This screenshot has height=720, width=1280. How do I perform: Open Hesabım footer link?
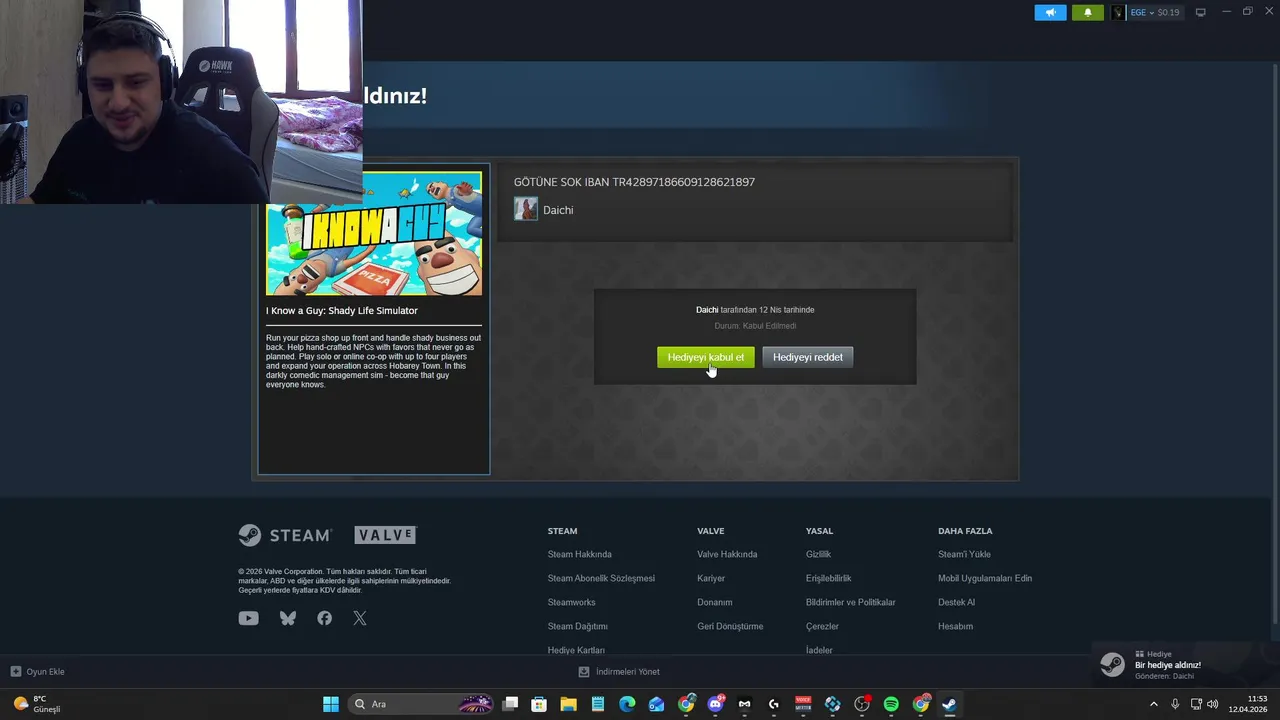955,626
